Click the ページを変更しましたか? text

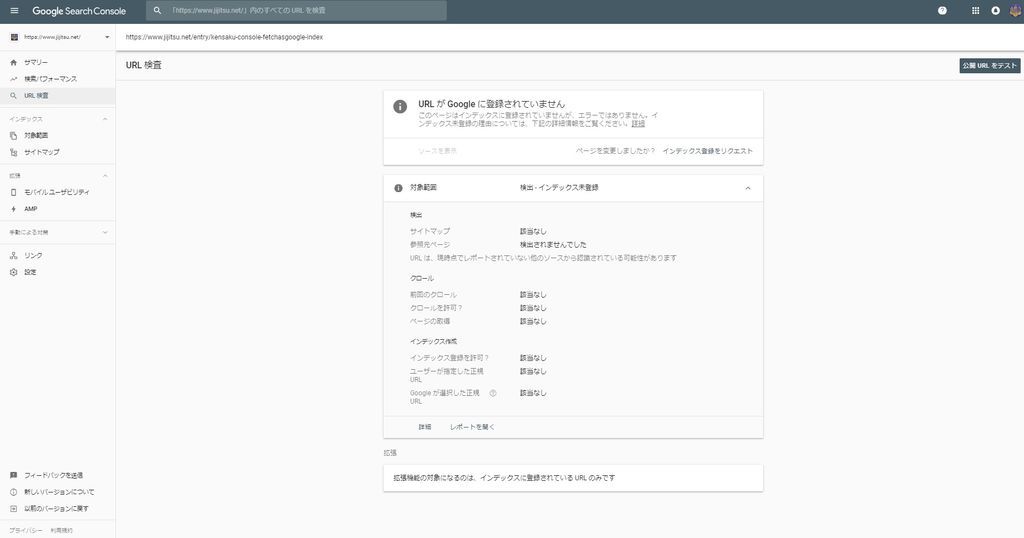pos(615,151)
